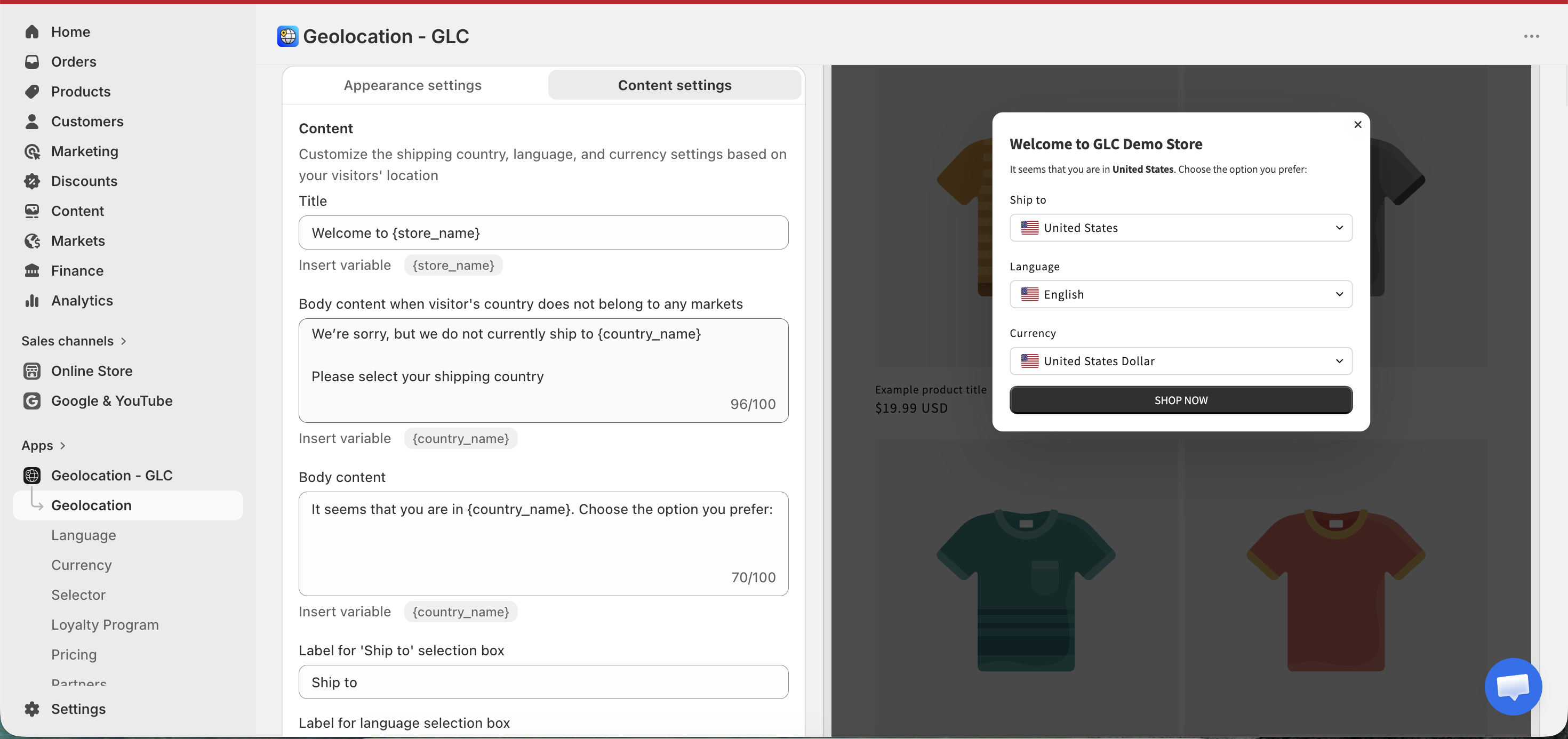Go to Finance in sidebar
The height and width of the screenshot is (739, 1568).
click(x=77, y=270)
